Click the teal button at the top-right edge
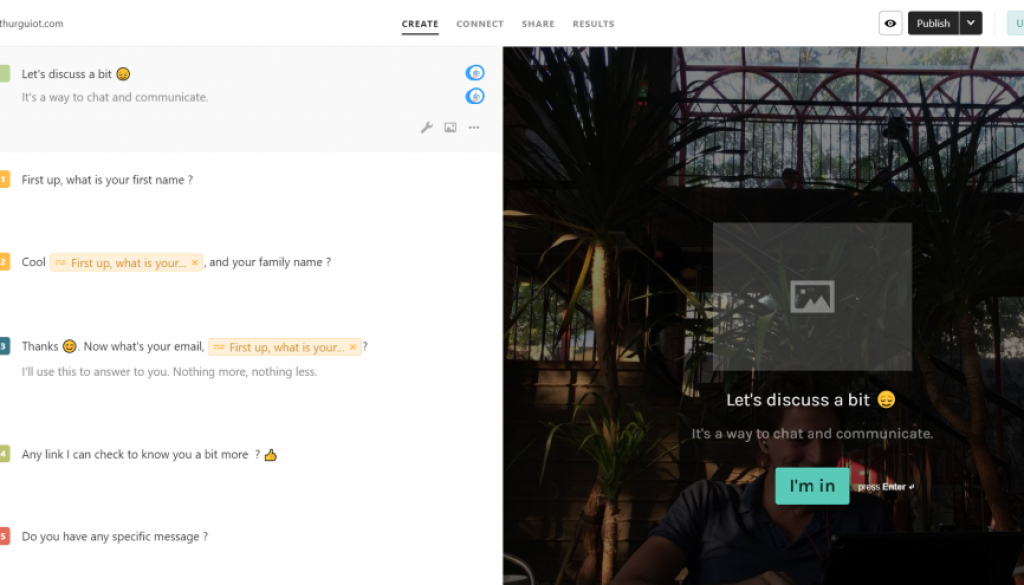 (x=1016, y=24)
